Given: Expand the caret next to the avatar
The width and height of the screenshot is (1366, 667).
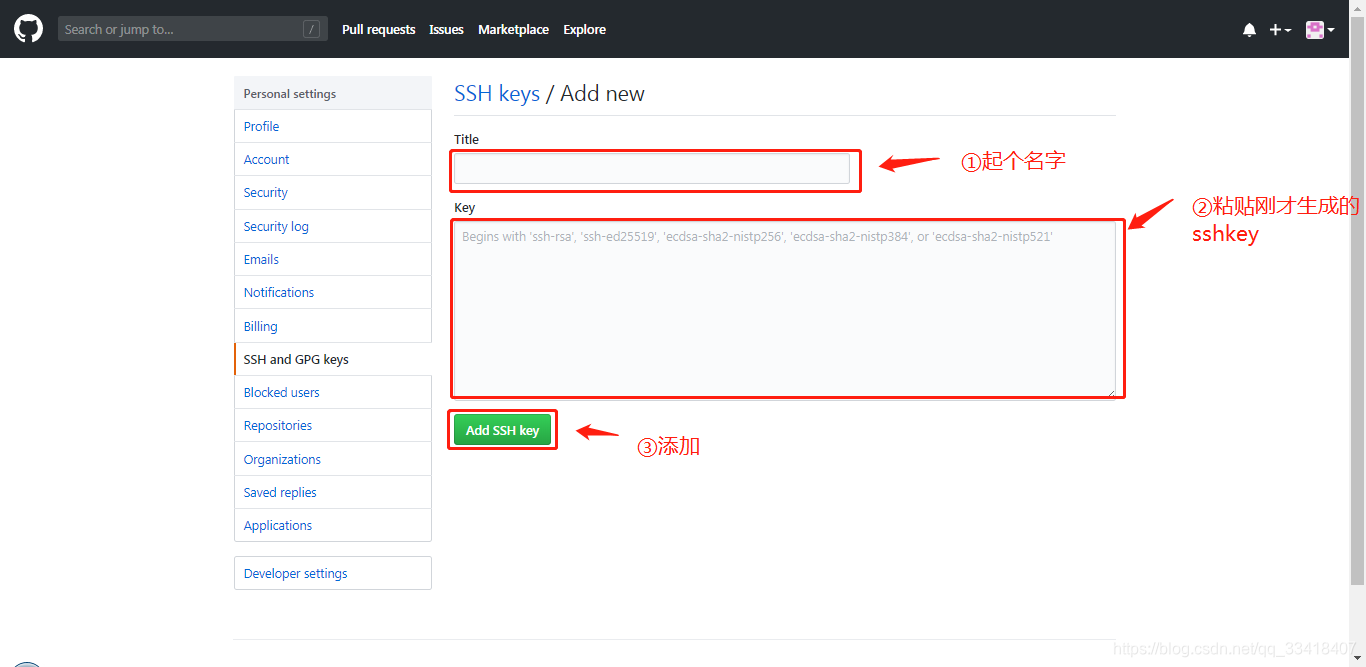Looking at the screenshot, I should (x=1332, y=29).
